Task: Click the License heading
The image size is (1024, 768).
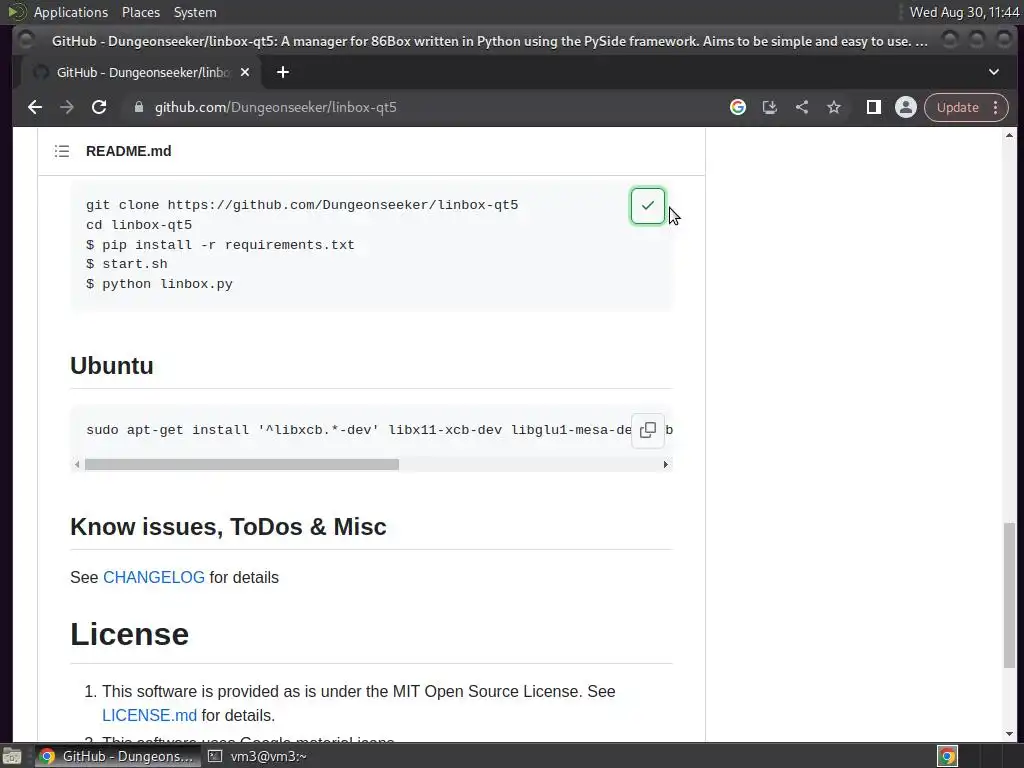Action: [129, 634]
